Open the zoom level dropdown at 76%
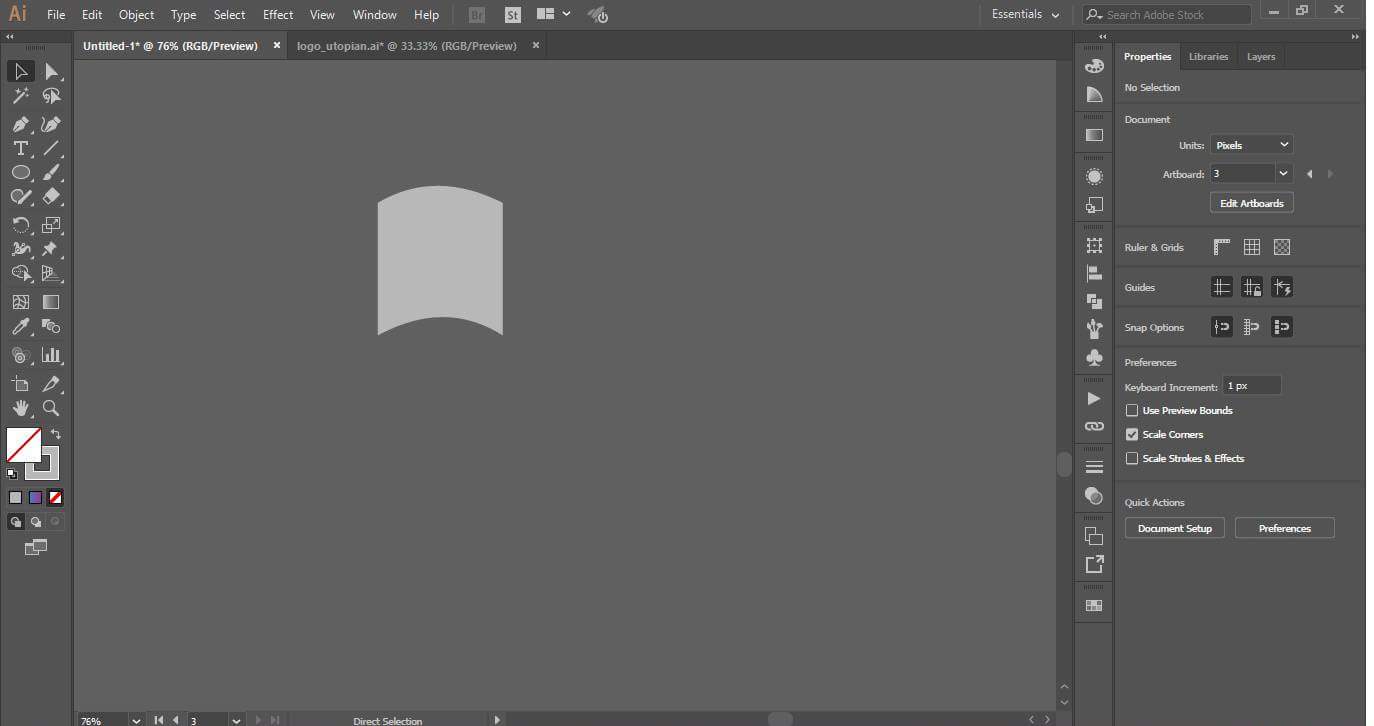The height and width of the screenshot is (726, 1374). coord(136,720)
